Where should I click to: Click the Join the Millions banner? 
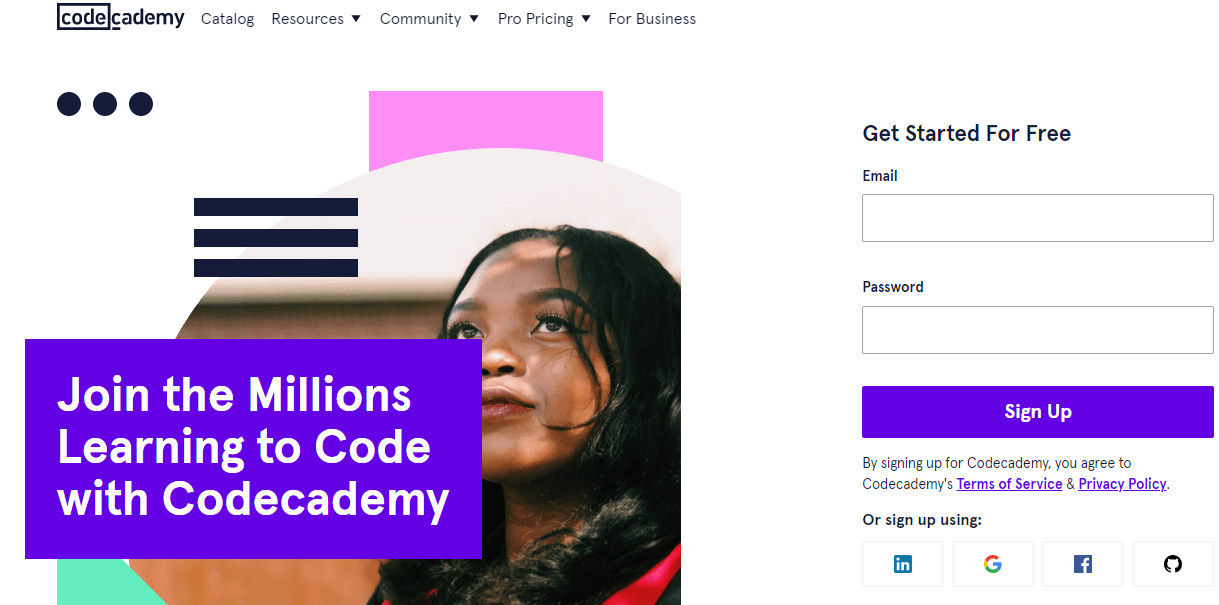pos(253,448)
